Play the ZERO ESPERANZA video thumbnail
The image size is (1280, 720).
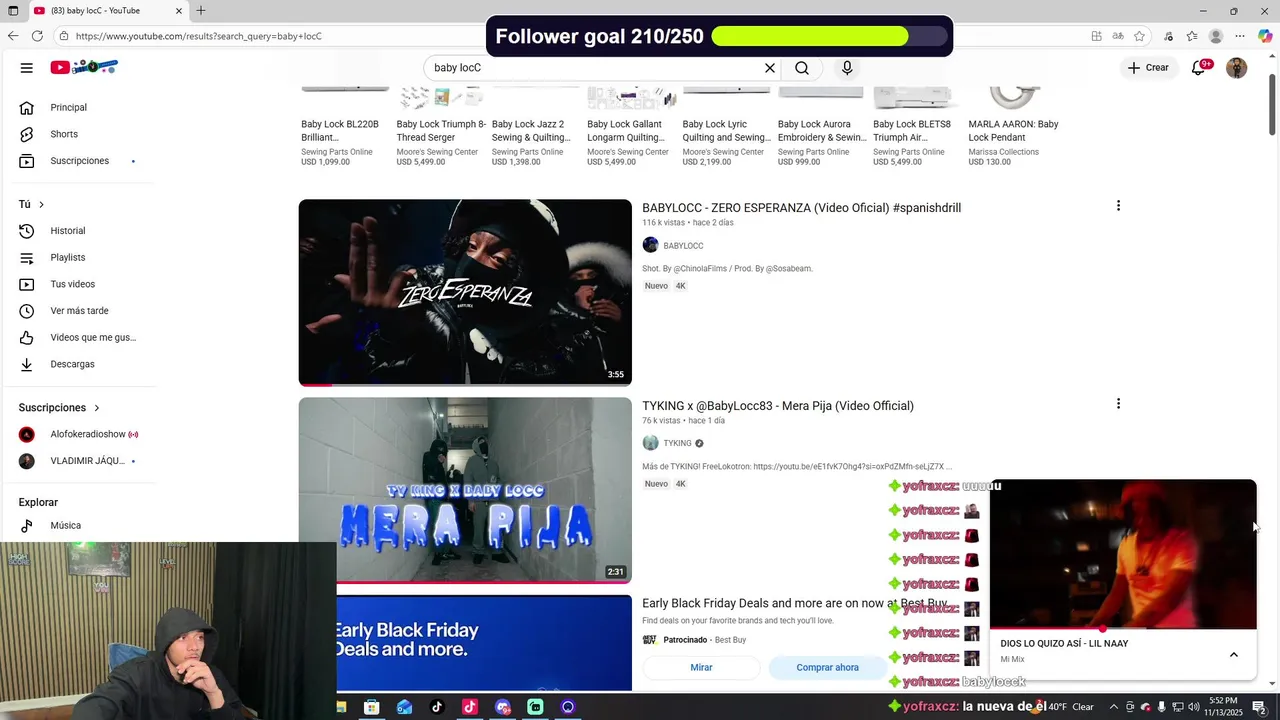465,292
